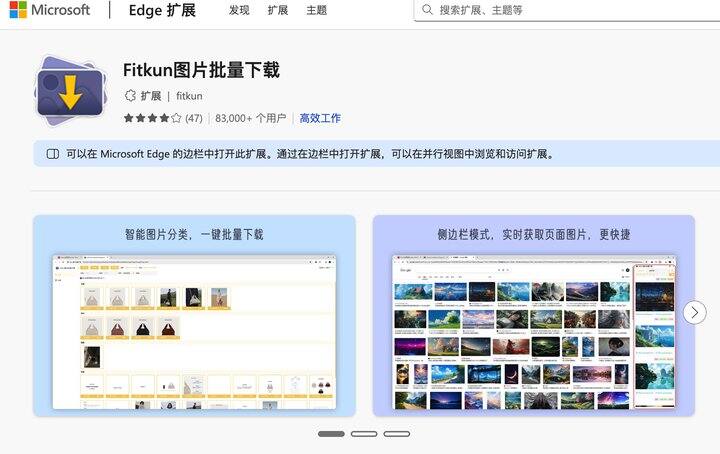This screenshot has height=454, width=720.
Task: Click the fitkun publisher name
Action: [189, 96]
